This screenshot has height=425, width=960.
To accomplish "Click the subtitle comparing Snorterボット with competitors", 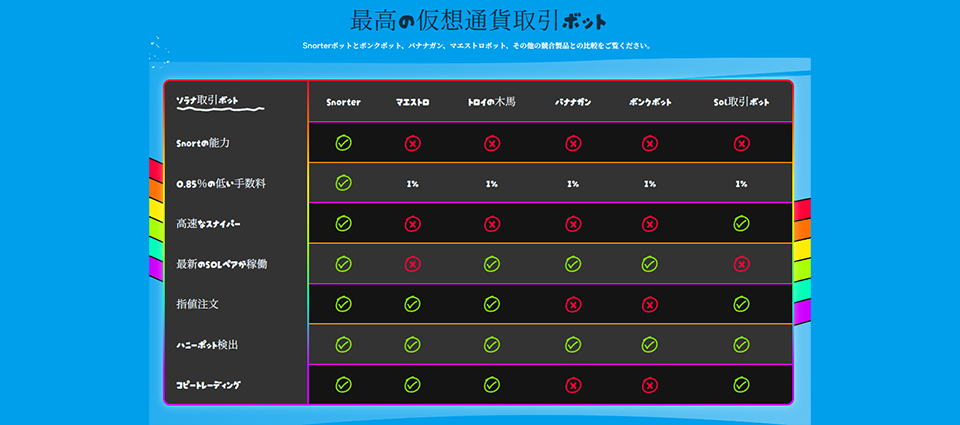I will point(477,46).
